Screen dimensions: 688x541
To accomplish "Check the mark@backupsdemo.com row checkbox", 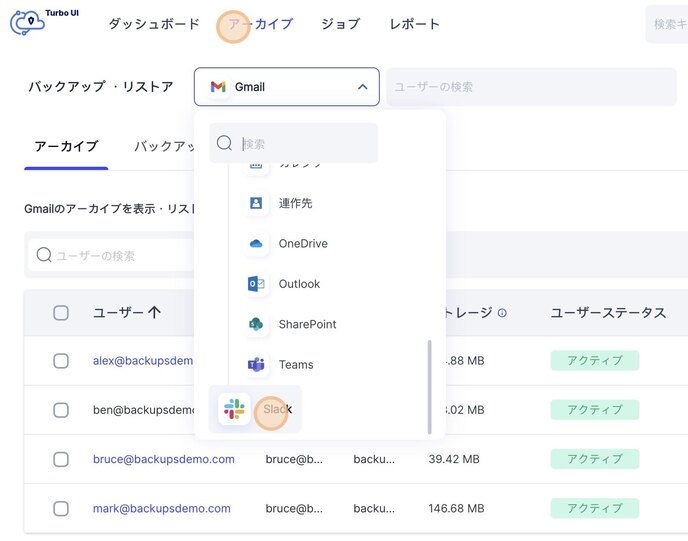I will click(61, 509).
